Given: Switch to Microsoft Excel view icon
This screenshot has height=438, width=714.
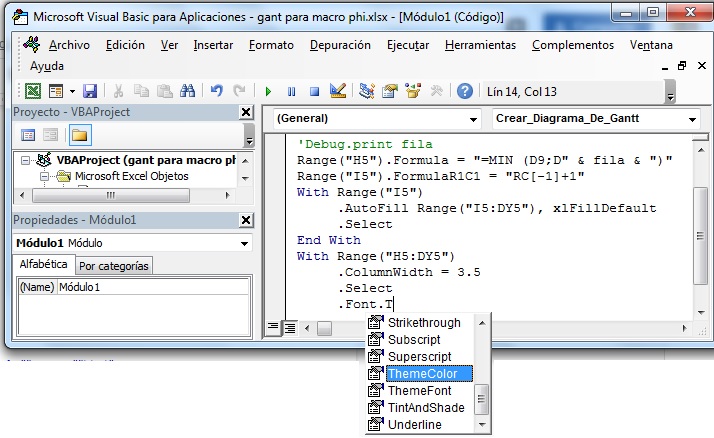Looking at the screenshot, I should pyautogui.click(x=33, y=91).
